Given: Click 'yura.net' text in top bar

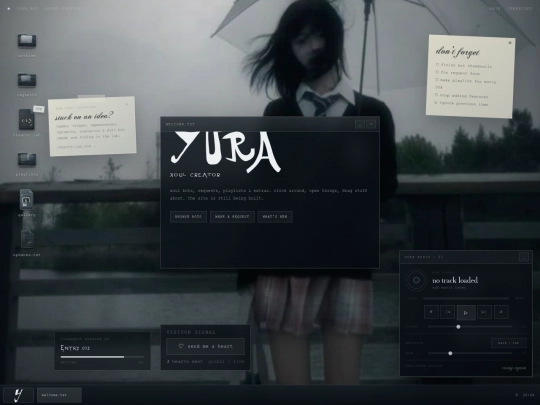Looking at the screenshot, I should 27,8.
